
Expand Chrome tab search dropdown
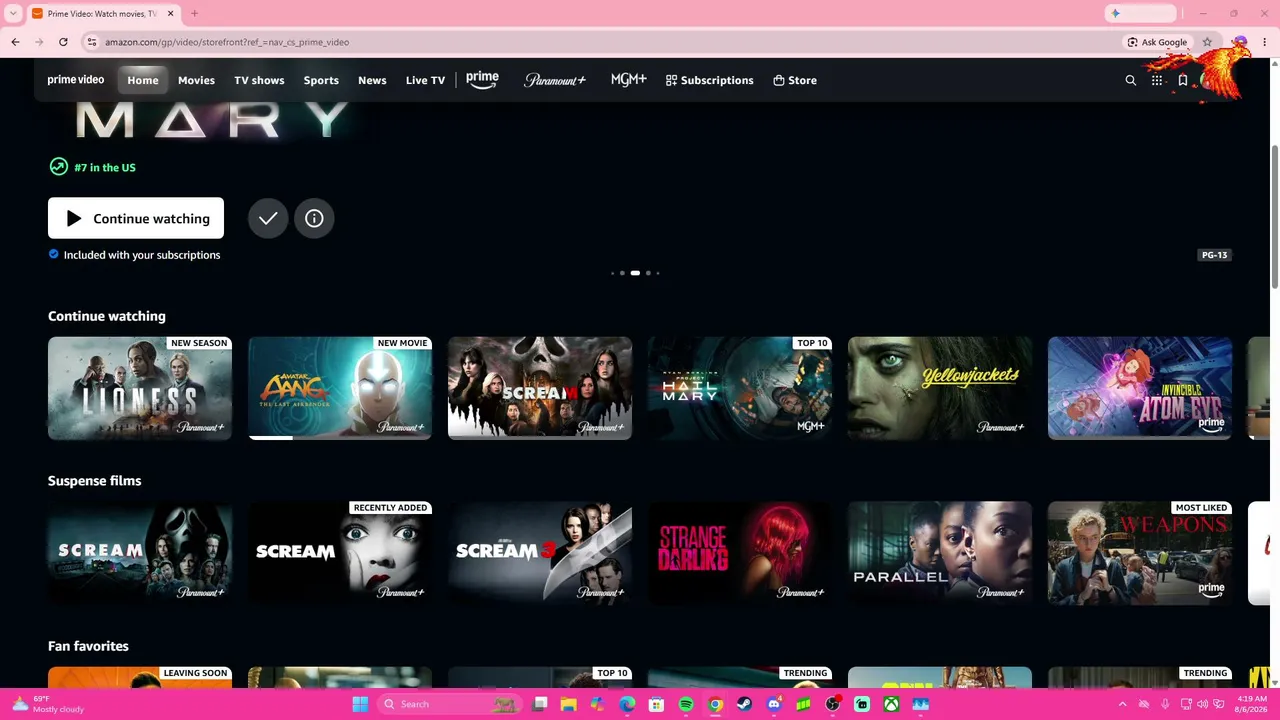(x=13, y=13)
